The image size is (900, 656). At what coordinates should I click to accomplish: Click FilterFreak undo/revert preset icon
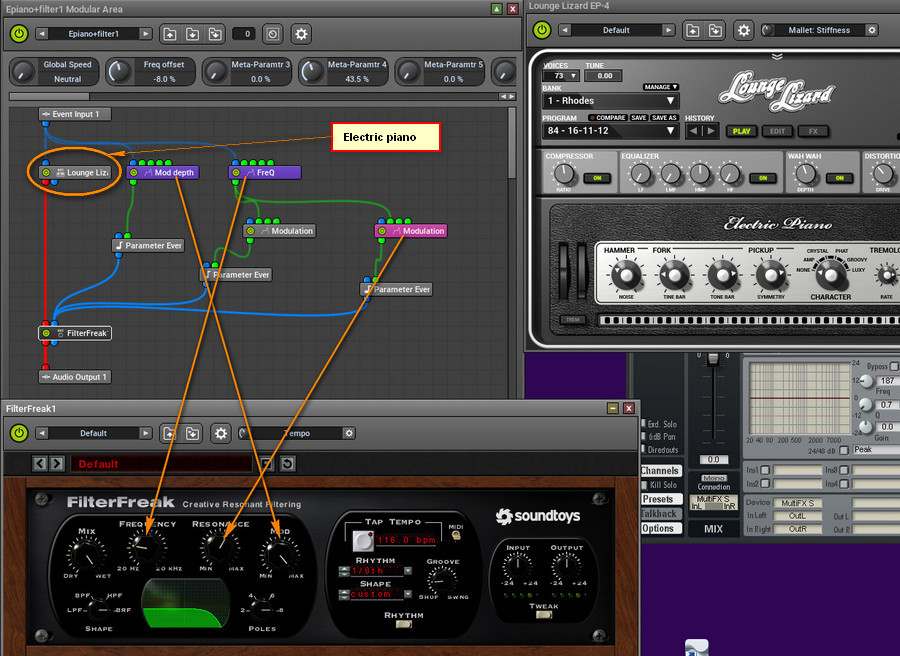288,463
